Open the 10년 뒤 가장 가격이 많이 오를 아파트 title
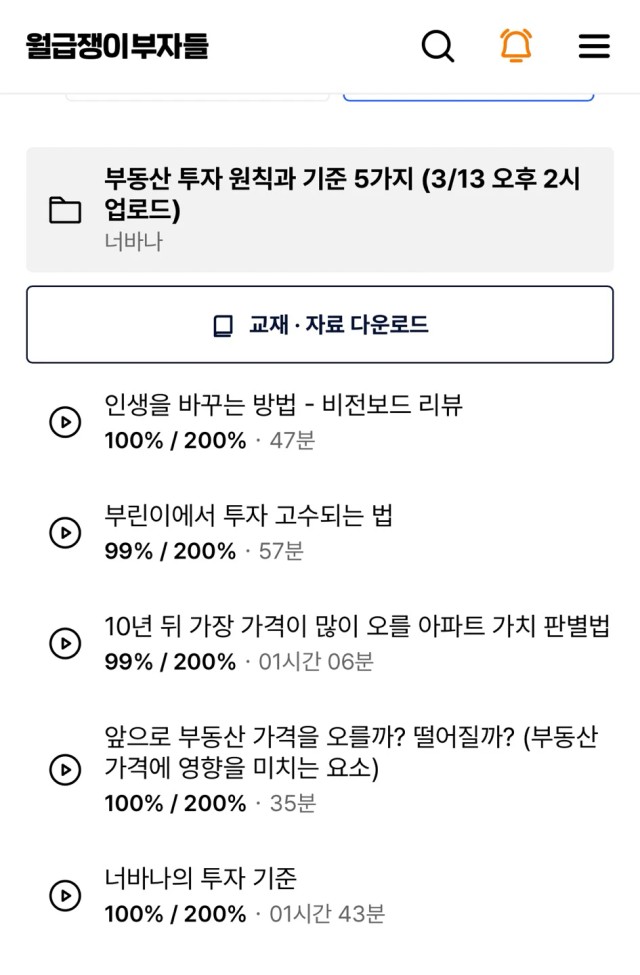This screenshot has height=975, width=640. click(357, 626)
